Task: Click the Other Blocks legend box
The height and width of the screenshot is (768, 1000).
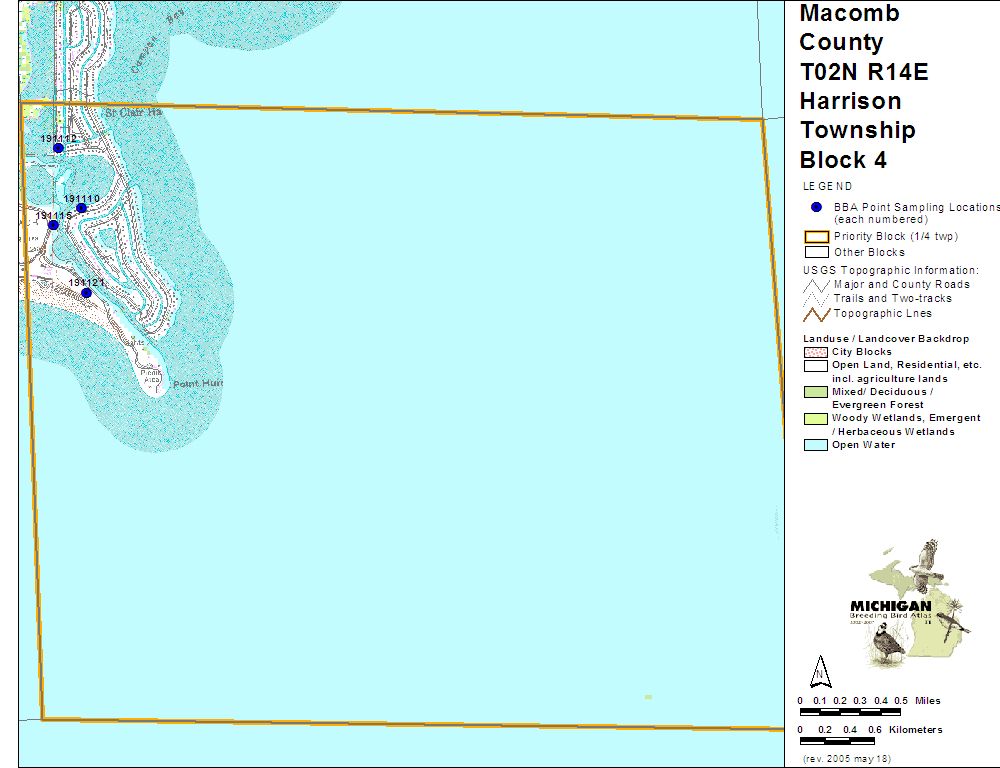Action: tap(816, 252)
